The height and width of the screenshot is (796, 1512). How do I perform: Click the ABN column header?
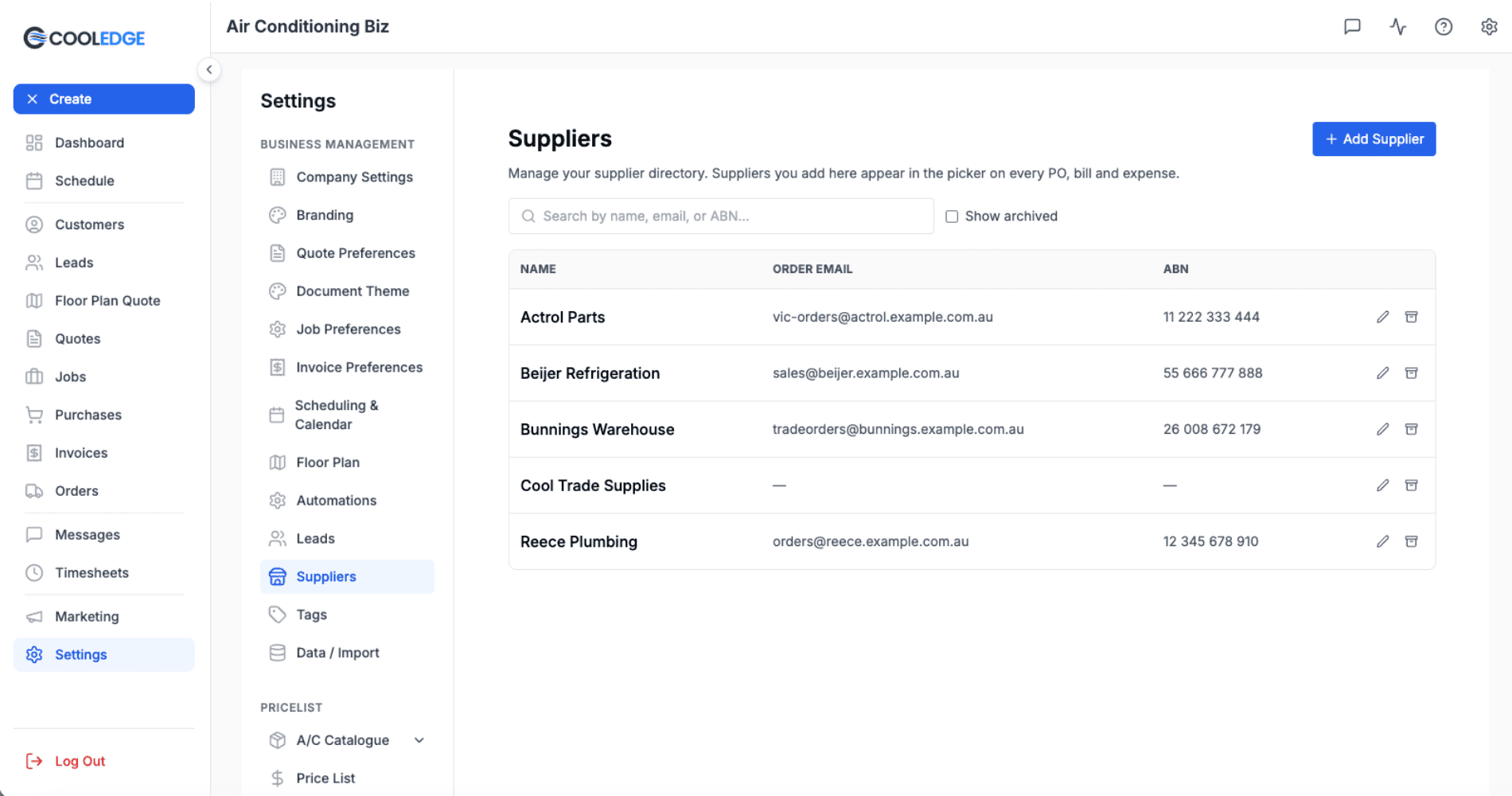[x=1175, y=269]
